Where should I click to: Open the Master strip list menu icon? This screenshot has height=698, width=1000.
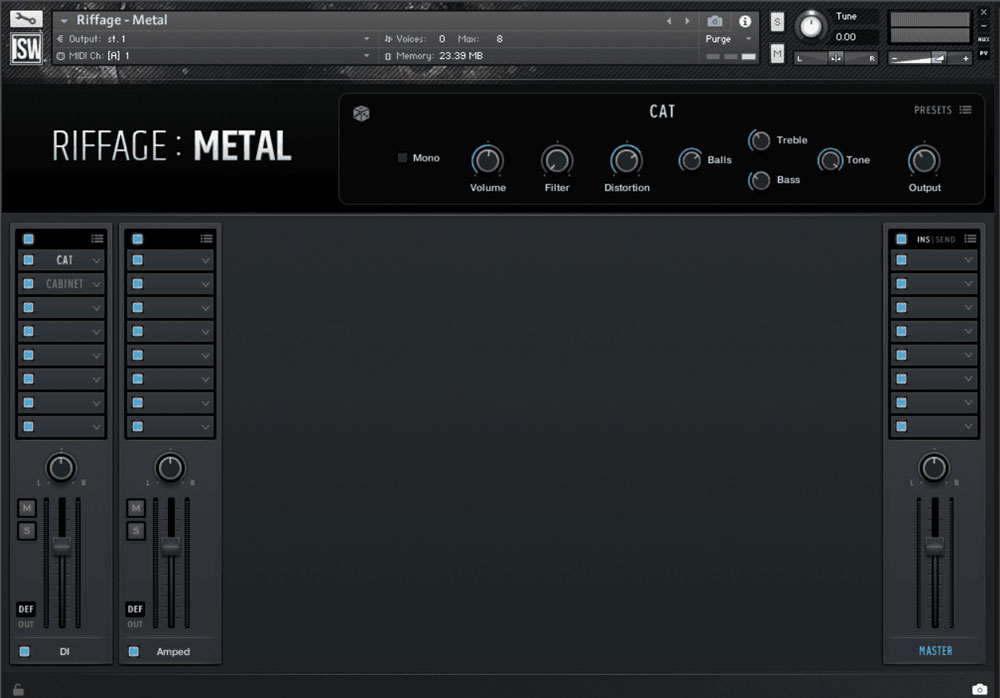click(970, 239)
